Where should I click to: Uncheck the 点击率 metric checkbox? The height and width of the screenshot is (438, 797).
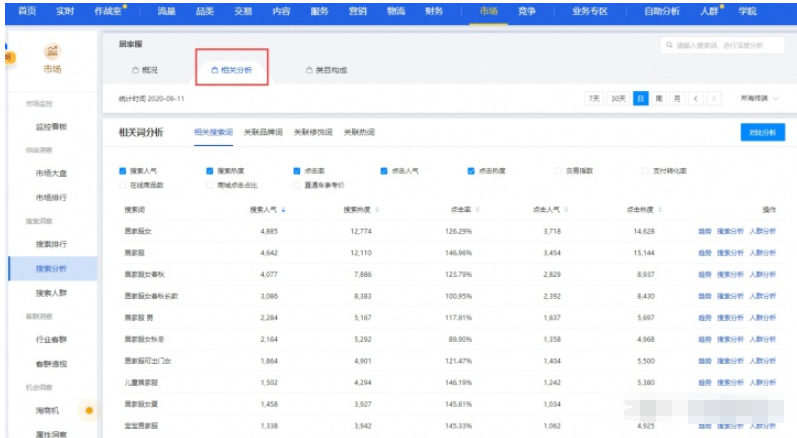[297, 171]
